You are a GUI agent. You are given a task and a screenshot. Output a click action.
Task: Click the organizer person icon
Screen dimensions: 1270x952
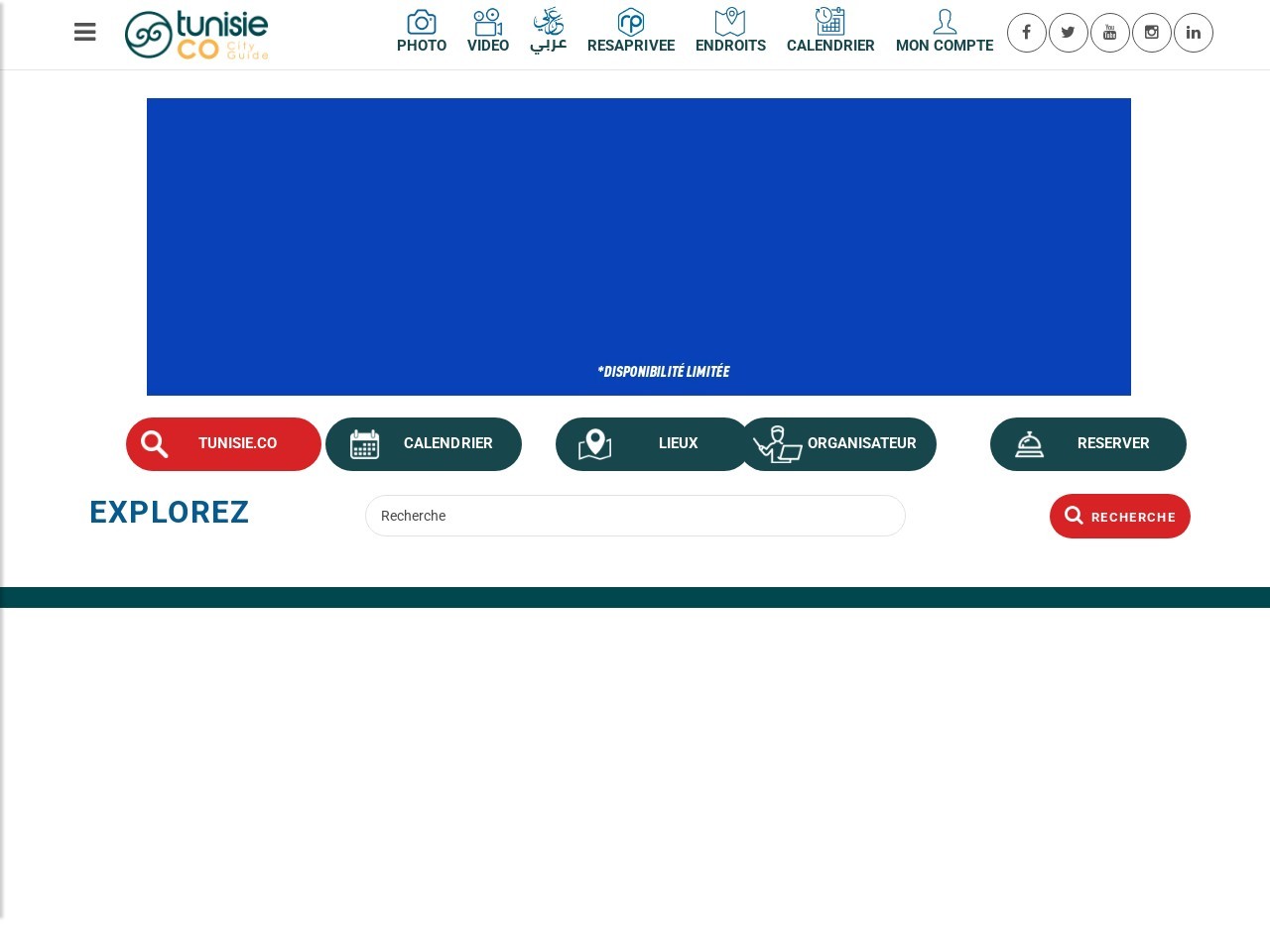[778, 444]
